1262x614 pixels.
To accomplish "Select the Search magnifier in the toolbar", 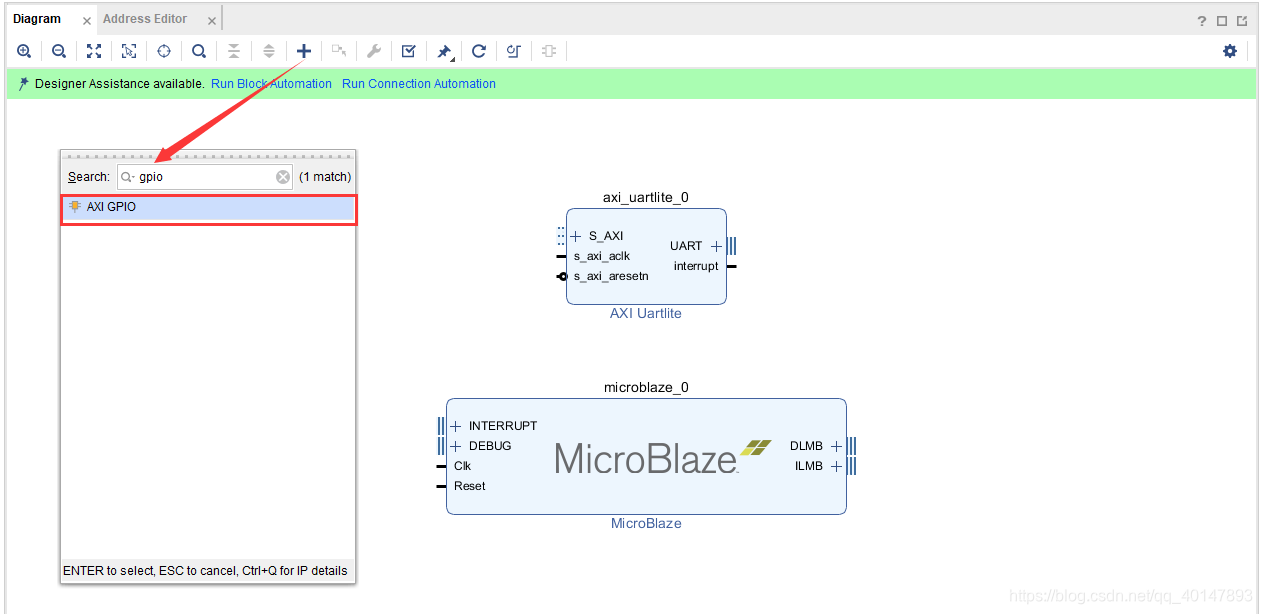I will [198, 50].
